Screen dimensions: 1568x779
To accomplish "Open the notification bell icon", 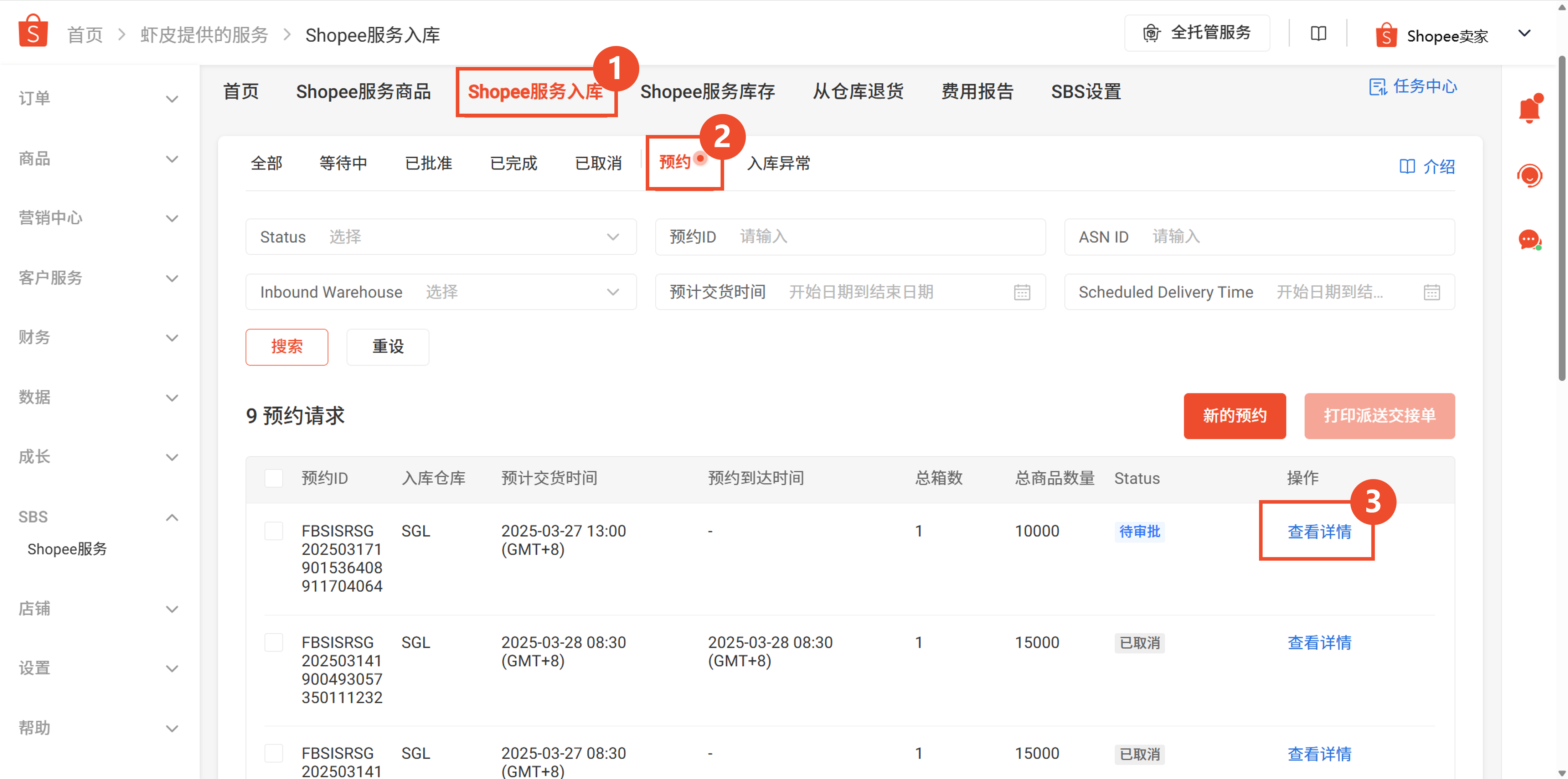I will point(1529,110).
